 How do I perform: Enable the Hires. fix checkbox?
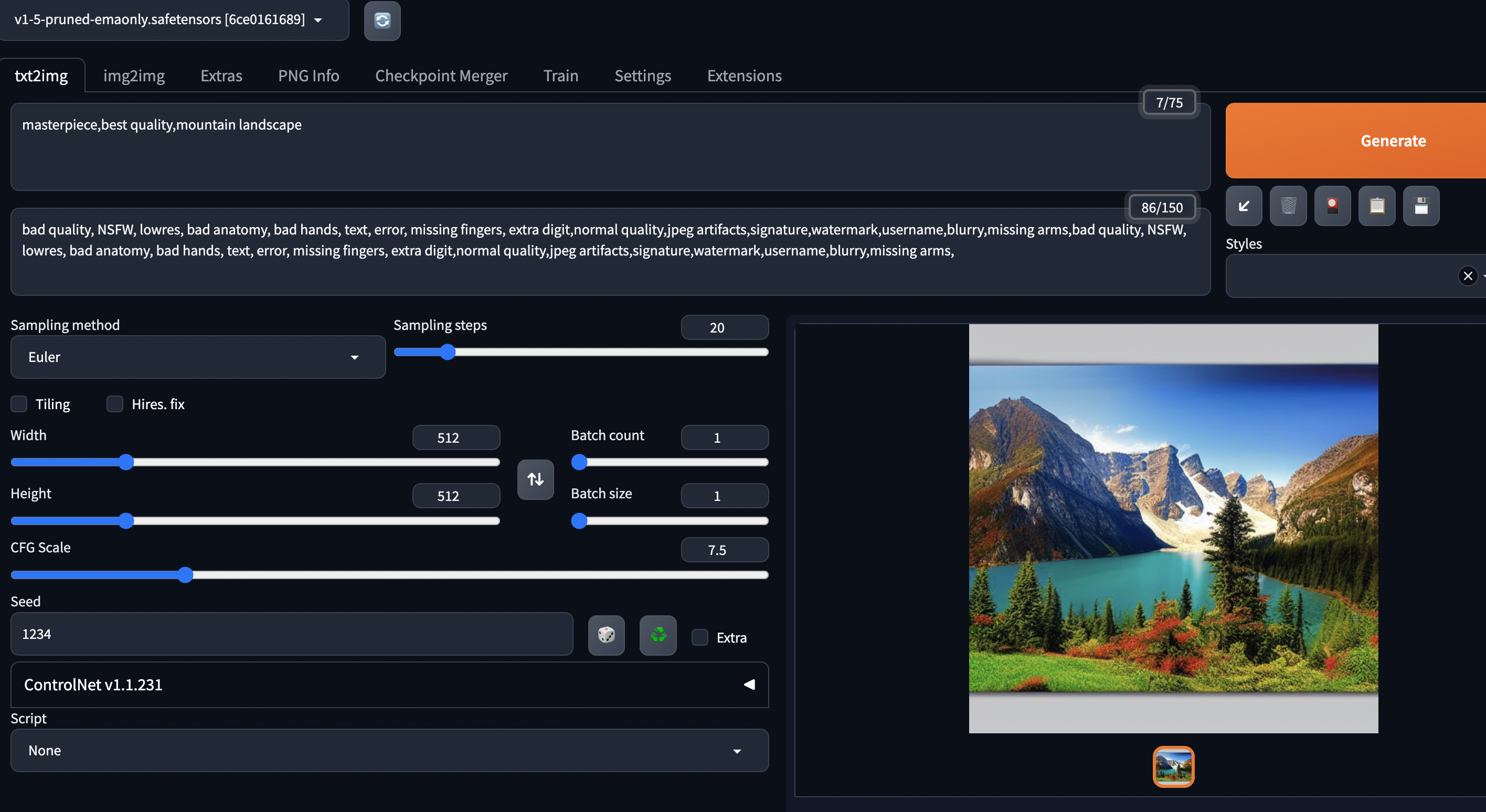(x=115, y=404)
